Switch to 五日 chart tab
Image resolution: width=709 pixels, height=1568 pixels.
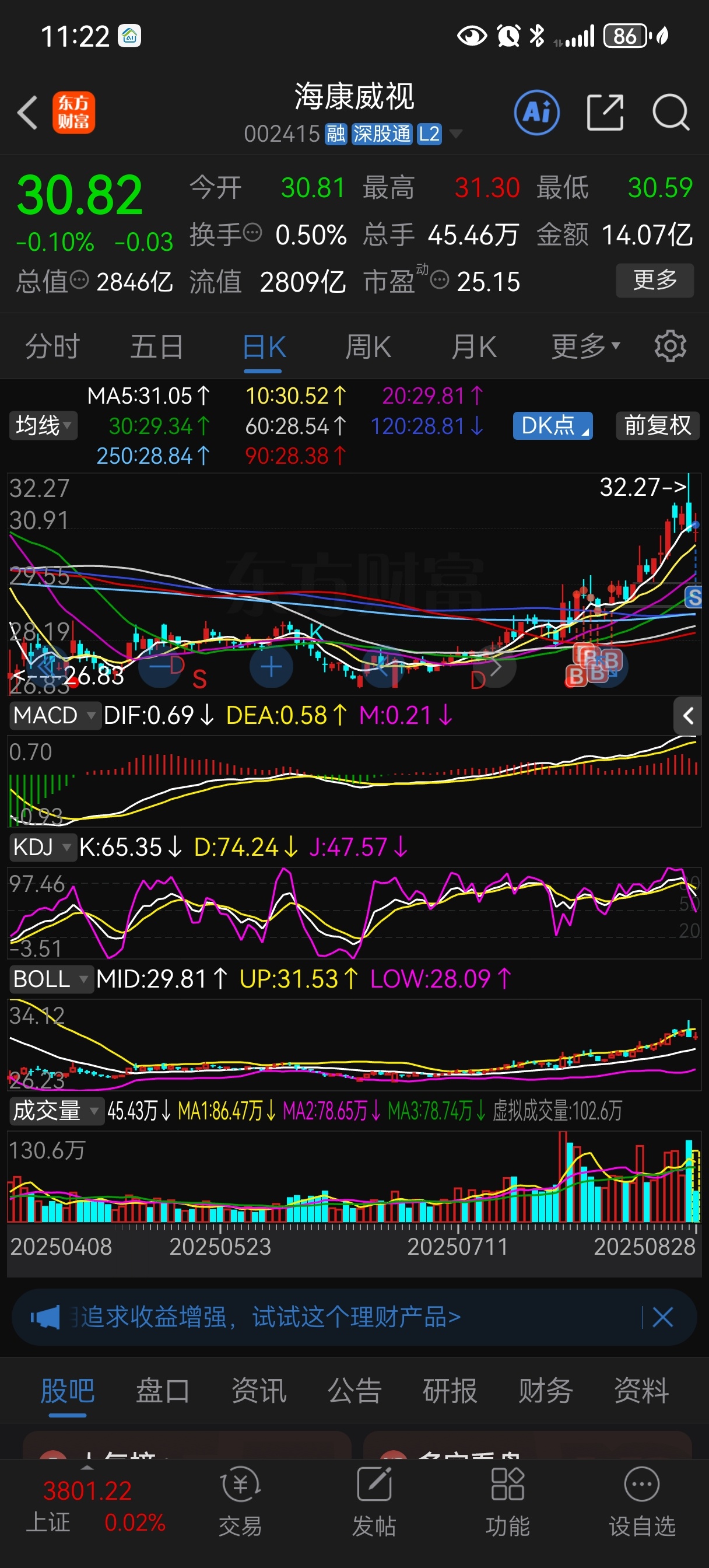157,347
